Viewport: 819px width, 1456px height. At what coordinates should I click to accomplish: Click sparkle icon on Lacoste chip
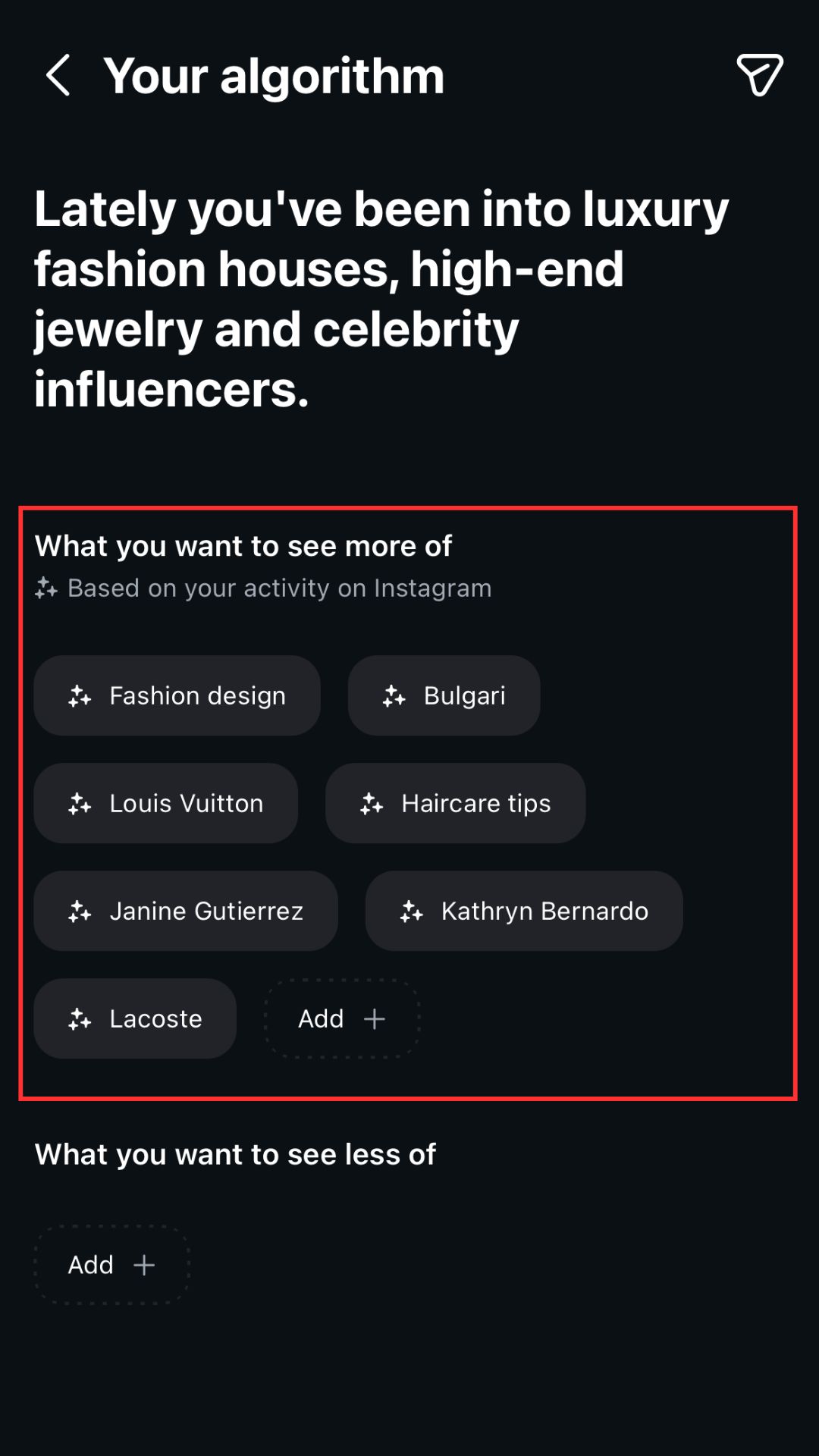point(80,1019)
